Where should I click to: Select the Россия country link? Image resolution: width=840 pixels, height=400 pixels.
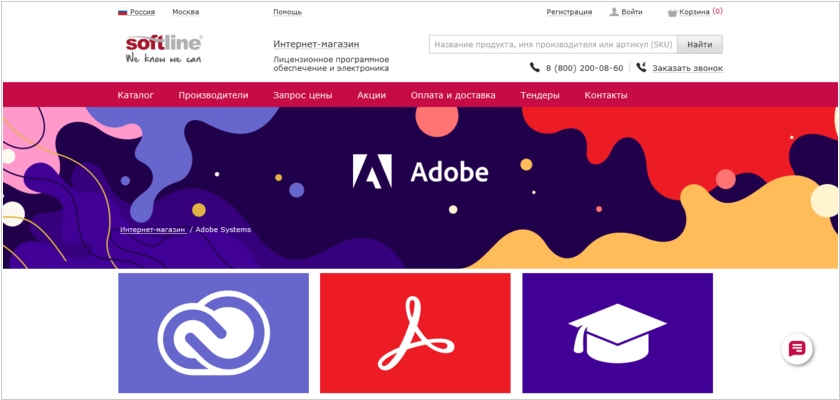(x=142, y=12)
